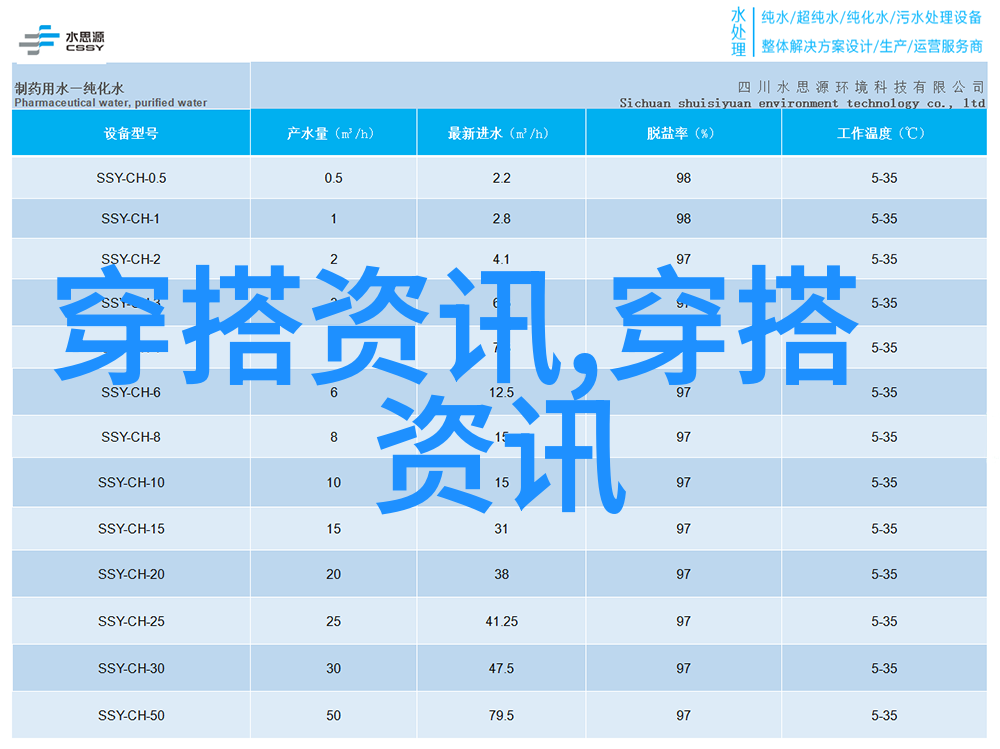The image size is (1000, 749).
Task: Click the Sichuan shuisiyuan environment technology text
Action: coord(801,103)
